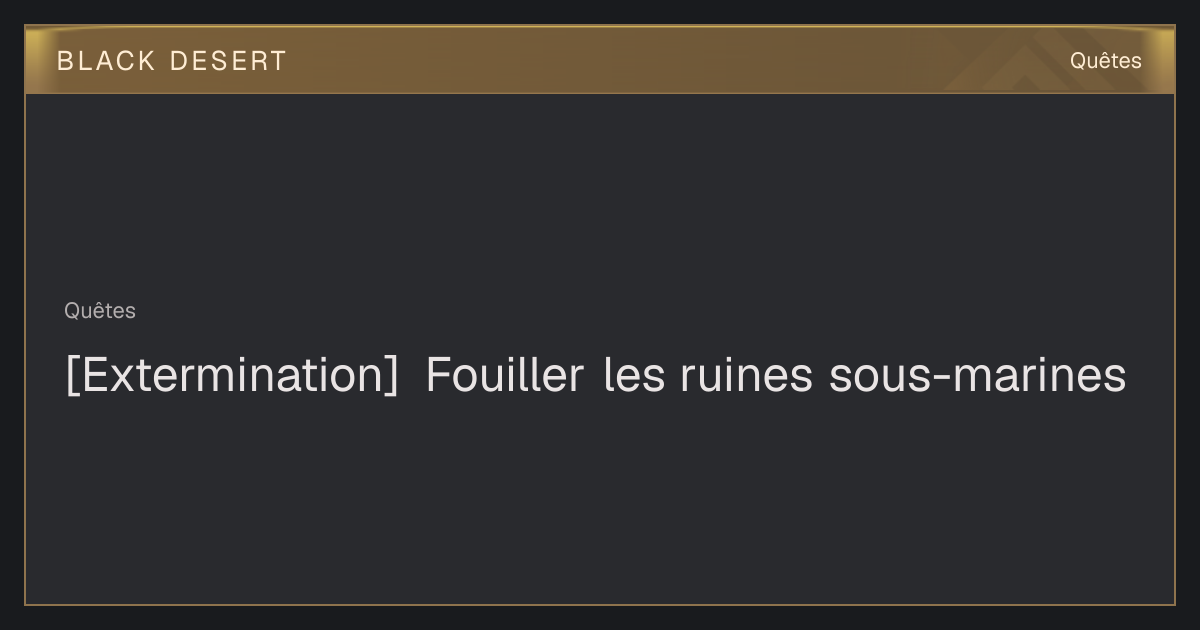Viewport: 1200px width, 630px height.
Task: Click the empty dark area below the quest title
Action: (600, 500)
